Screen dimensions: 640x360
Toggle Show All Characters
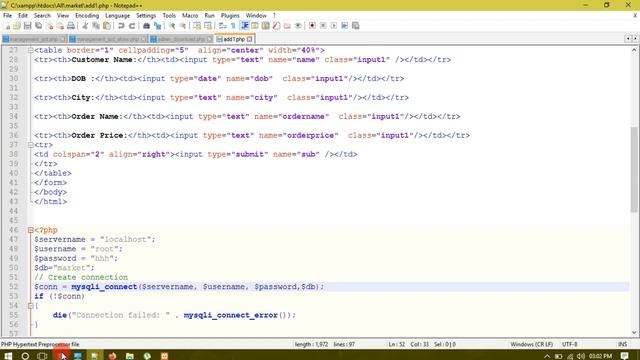(x=233, y=26)
